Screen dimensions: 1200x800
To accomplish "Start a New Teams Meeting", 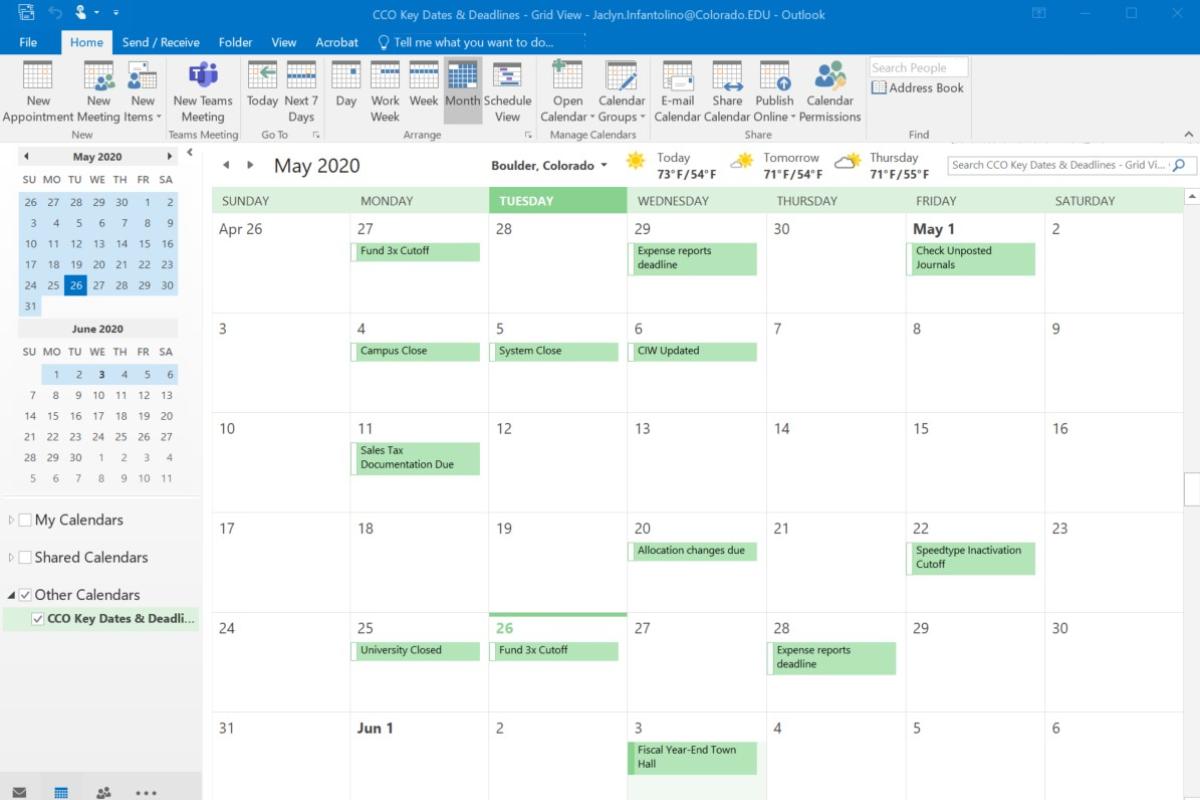I will click(x=203, y=92).
